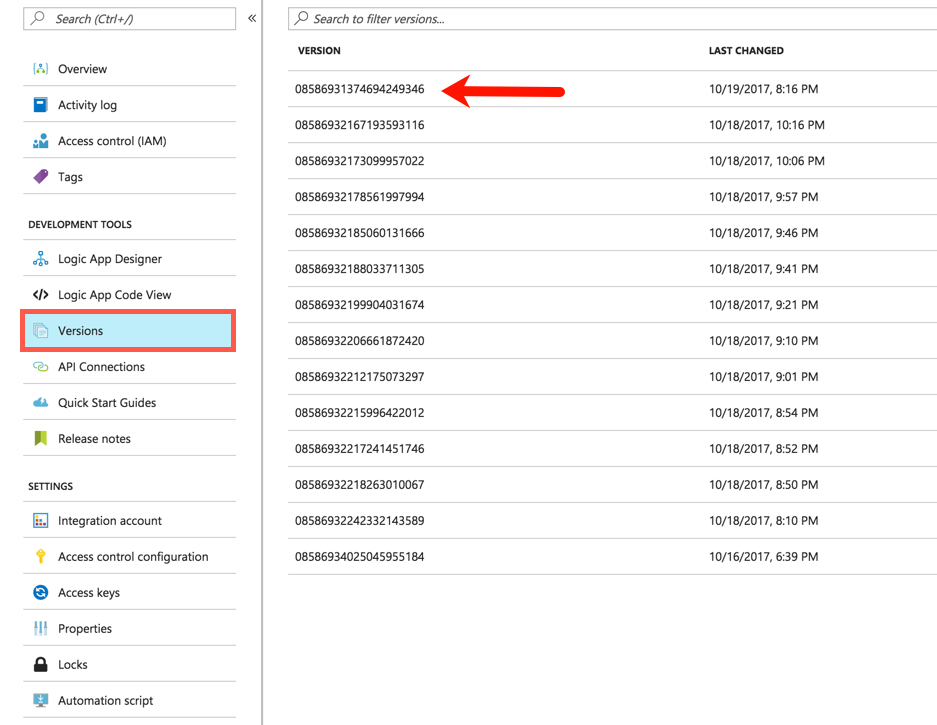Screen dimensions: 937x725
Task: Open version 08586932178561997994
Action: (x=359, y=197)
